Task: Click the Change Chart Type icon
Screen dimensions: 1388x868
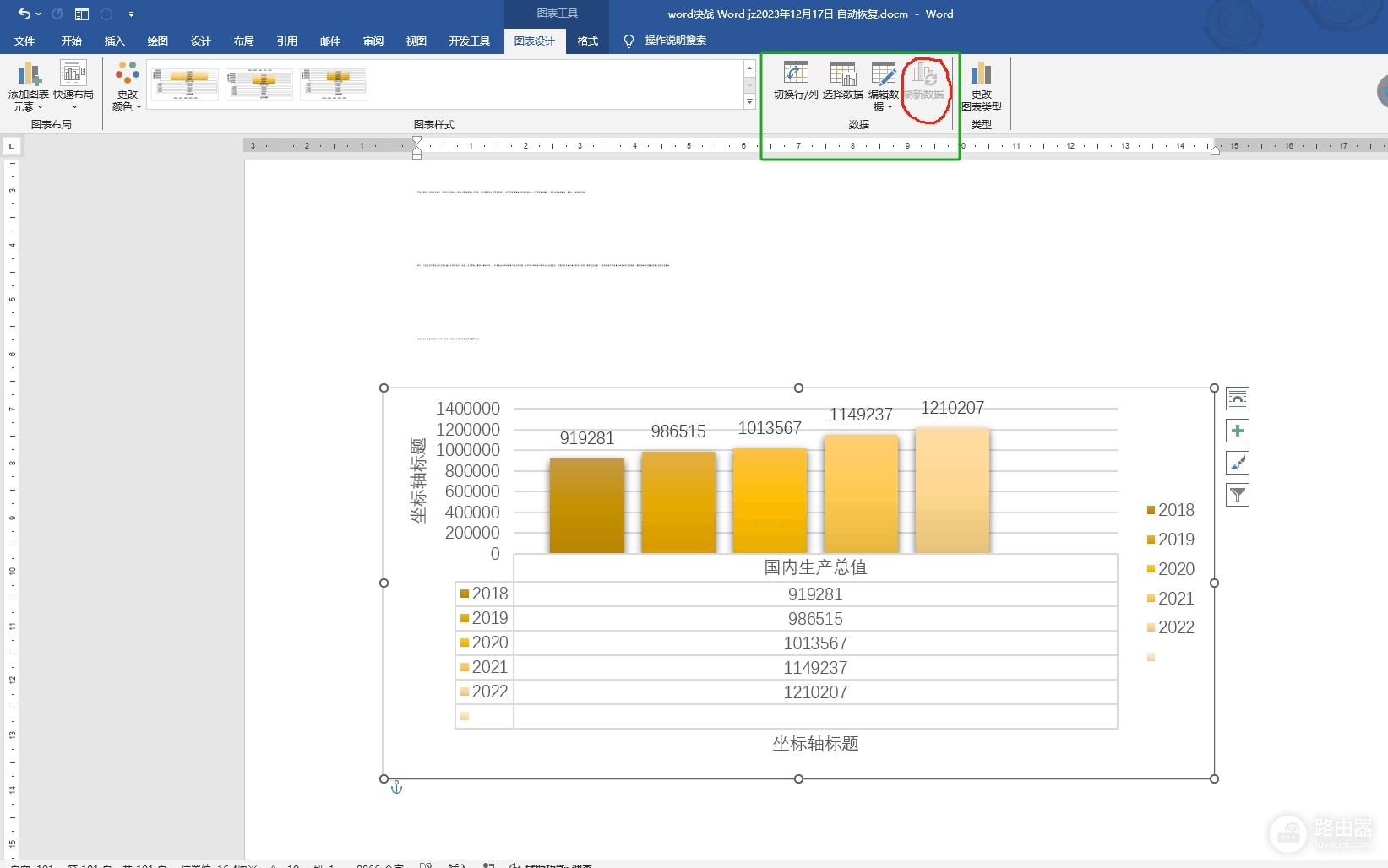Action: [x=981, y=87]
